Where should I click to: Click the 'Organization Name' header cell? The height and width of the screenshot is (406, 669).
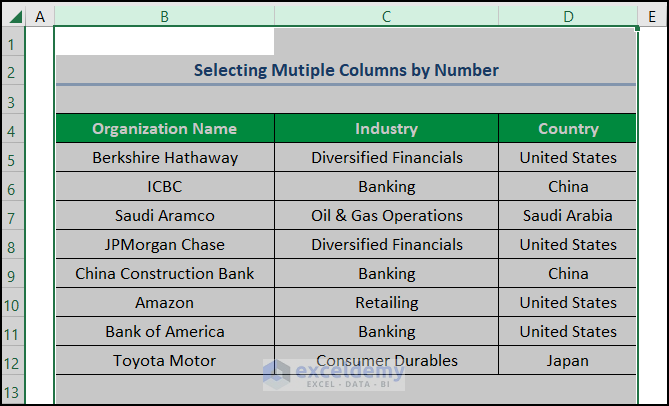(164, 129)
